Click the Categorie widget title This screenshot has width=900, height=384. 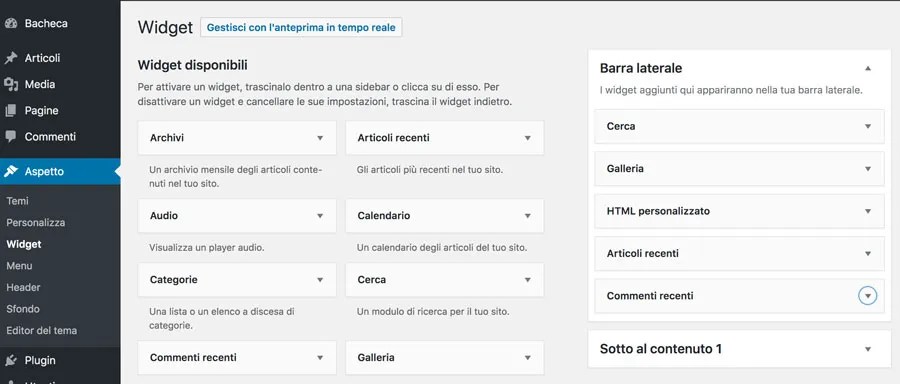(173, 280)
